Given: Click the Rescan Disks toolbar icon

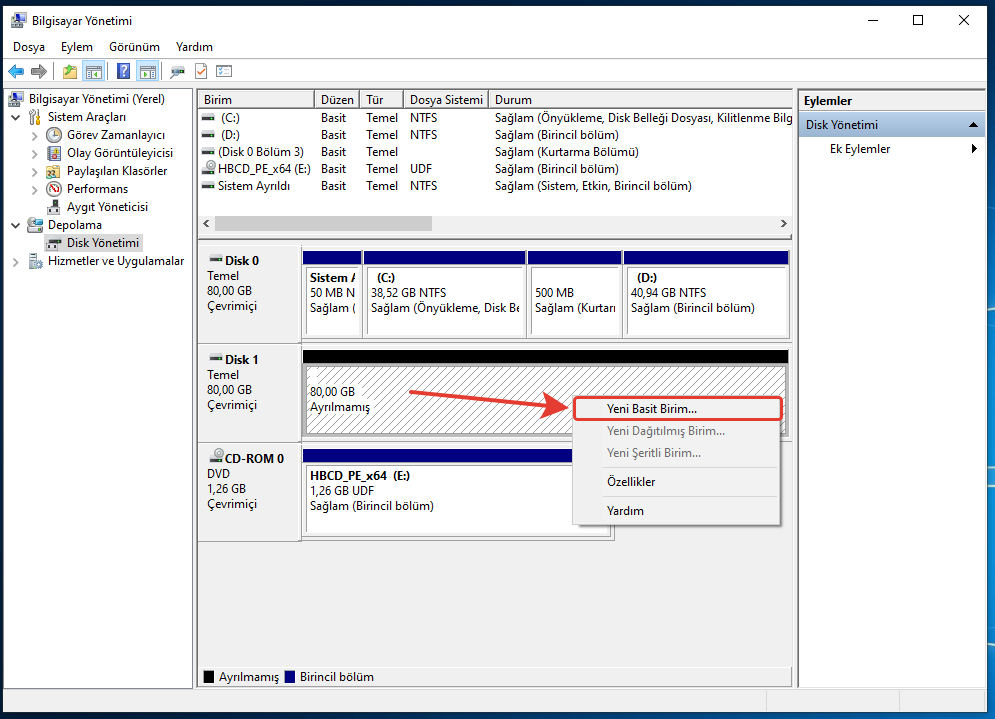Looking at the screenshot, I should point(177,71).
